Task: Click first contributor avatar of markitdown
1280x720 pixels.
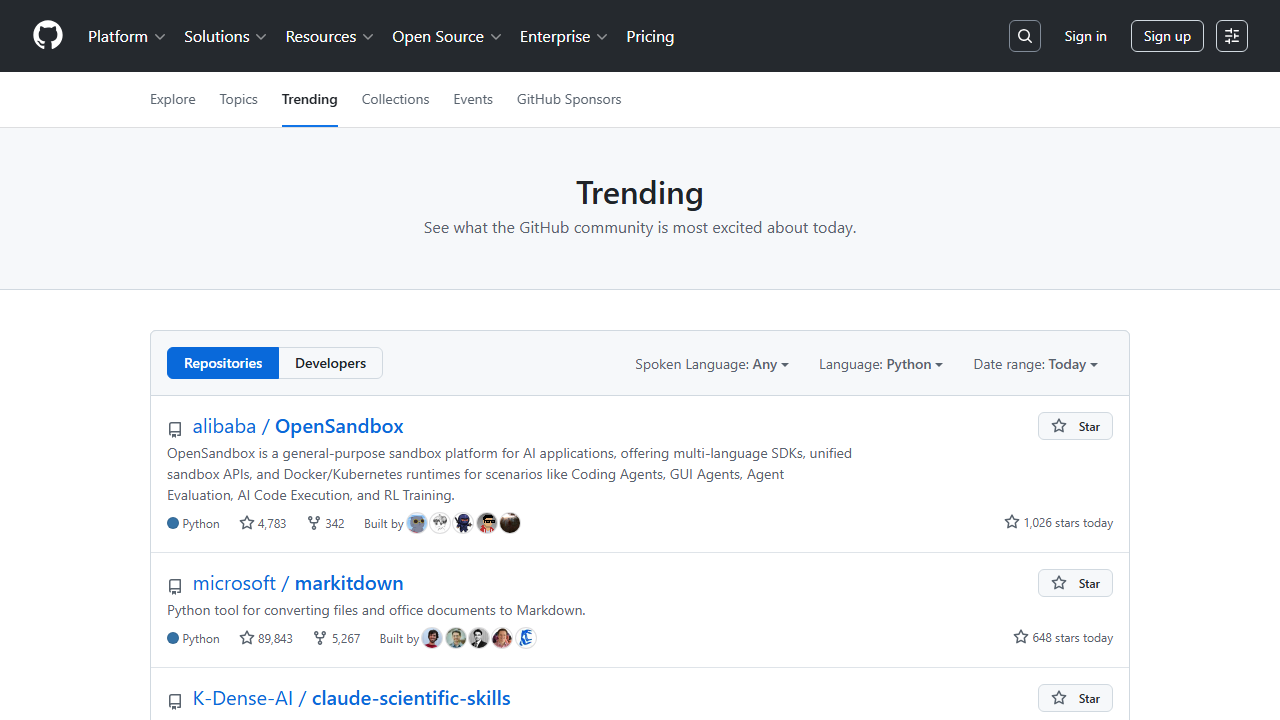Action: [x=432, y=638]
